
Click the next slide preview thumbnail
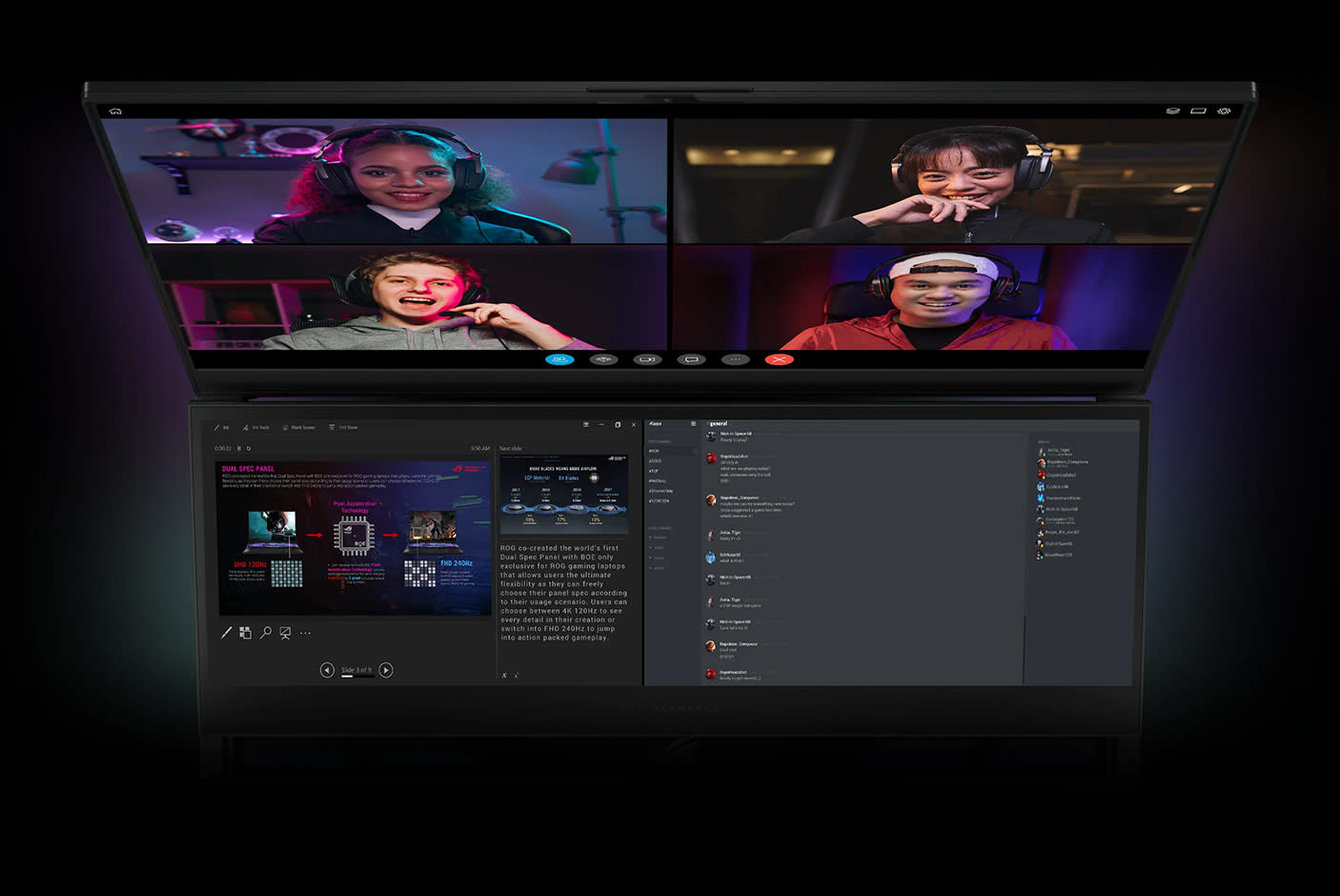(564, 496)
